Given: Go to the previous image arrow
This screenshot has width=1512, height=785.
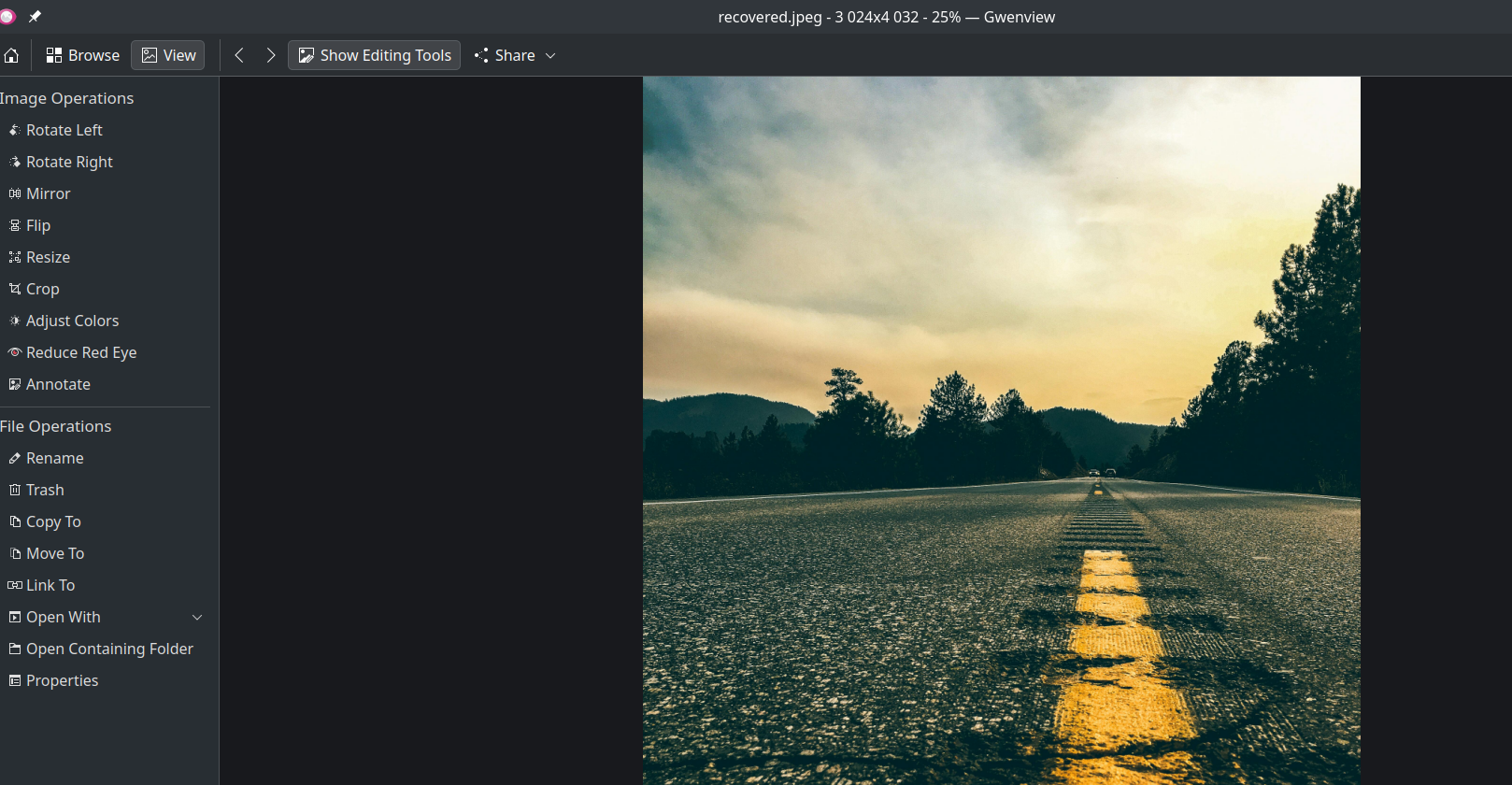Looking at the screenshot, I should point(239,55).
